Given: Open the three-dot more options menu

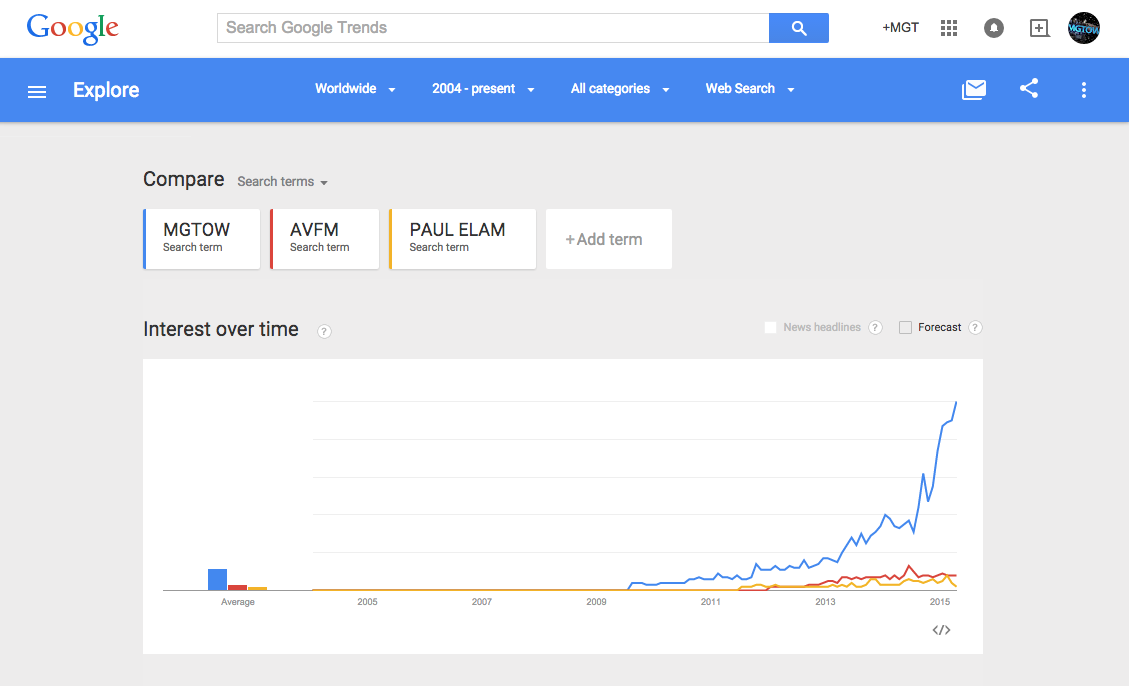Looking at the screenshot, I should click(x=1083, y=90).
